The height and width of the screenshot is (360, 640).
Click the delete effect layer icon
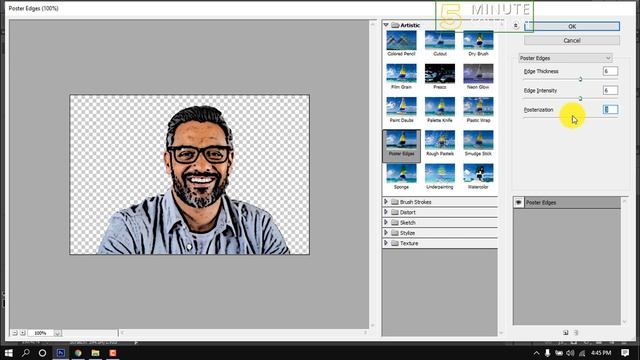(x=576, y=333)
